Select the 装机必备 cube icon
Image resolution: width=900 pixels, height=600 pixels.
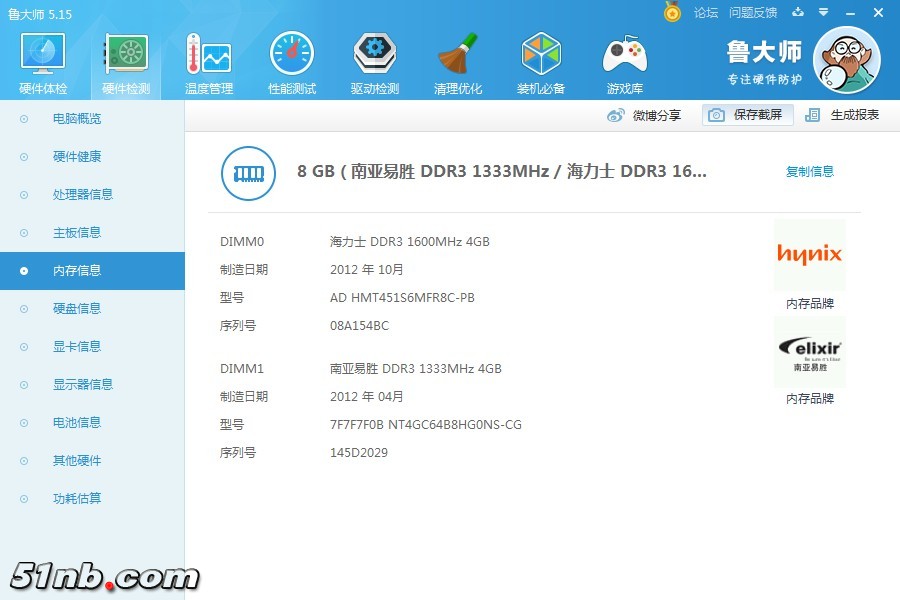point(541,56)
